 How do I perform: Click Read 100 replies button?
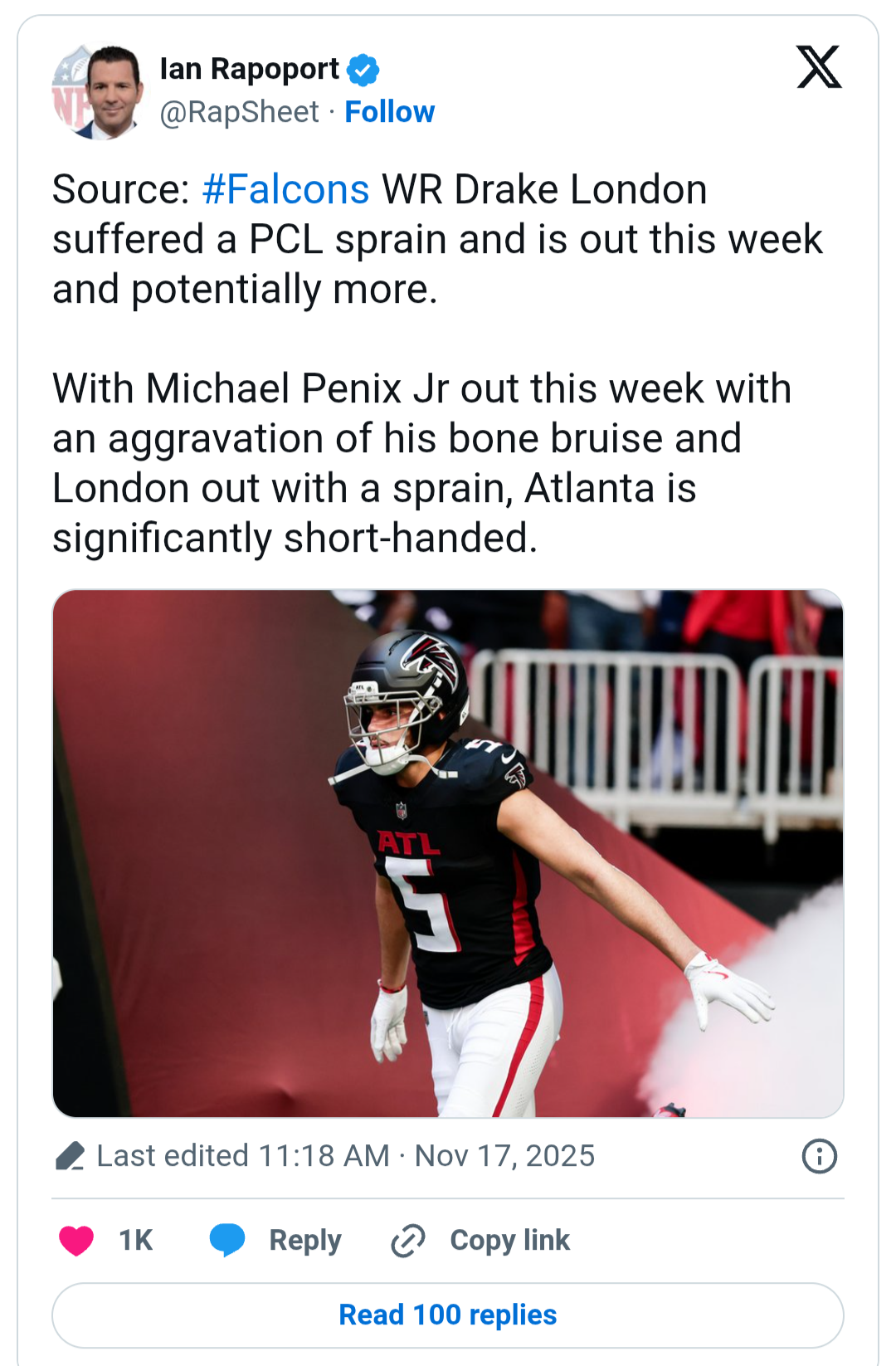448,1315
